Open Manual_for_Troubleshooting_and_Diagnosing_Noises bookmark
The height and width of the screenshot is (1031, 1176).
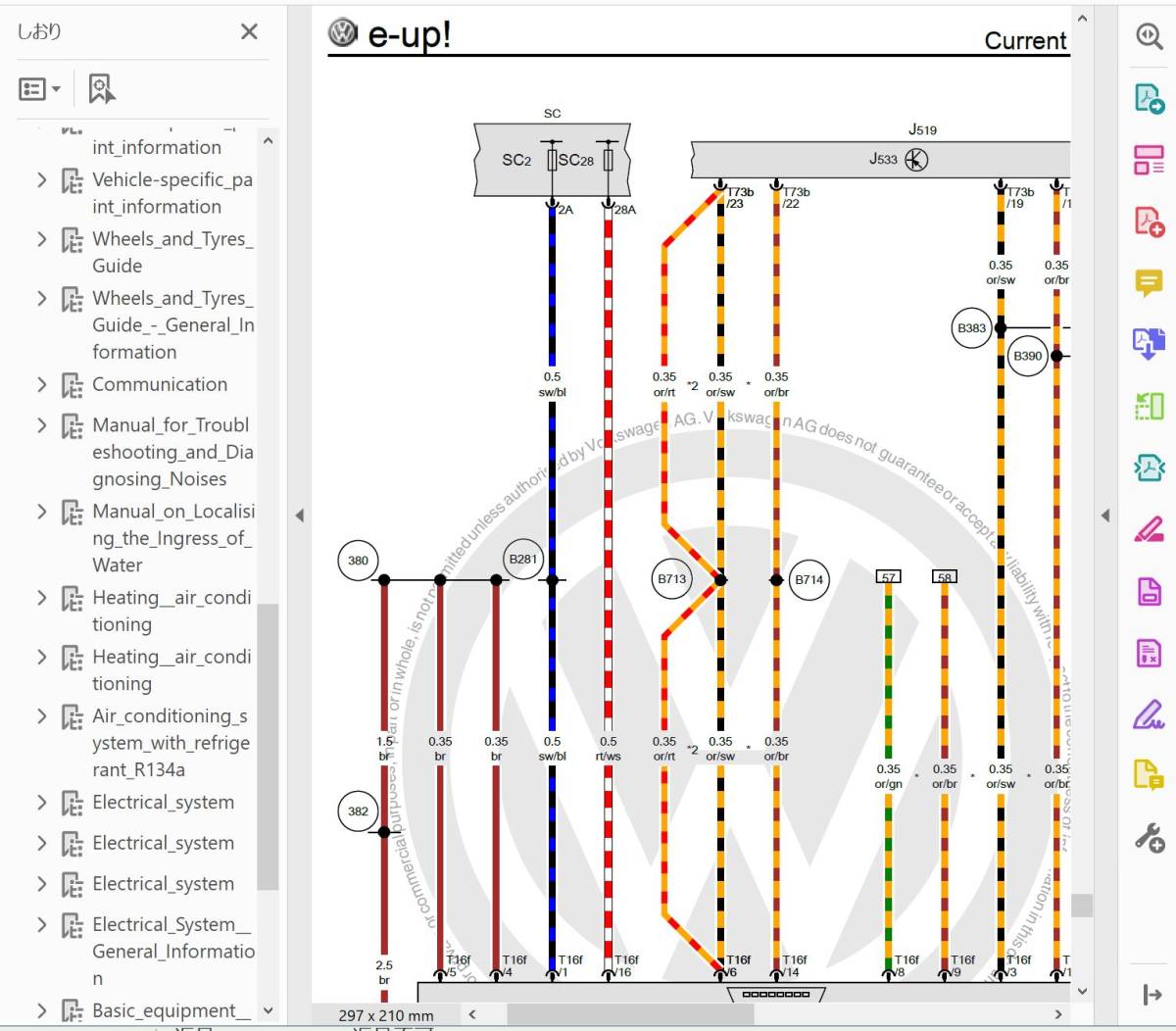click(172, 452)
